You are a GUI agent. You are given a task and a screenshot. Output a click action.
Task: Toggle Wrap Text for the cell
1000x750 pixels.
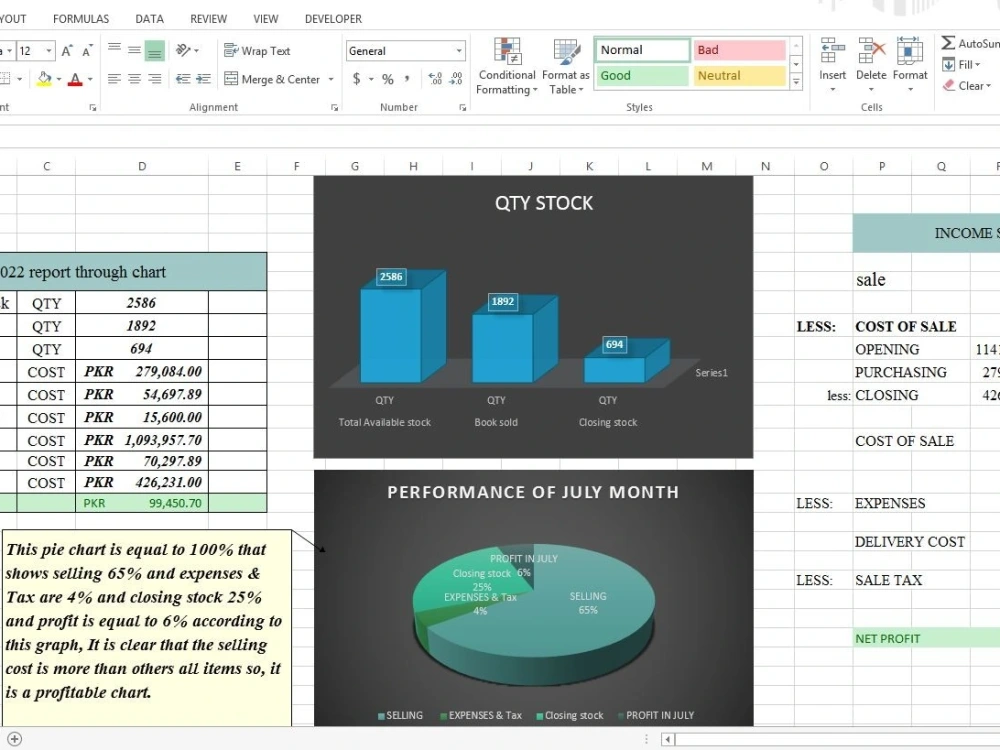pyautogui.click(x=257, y=50)
